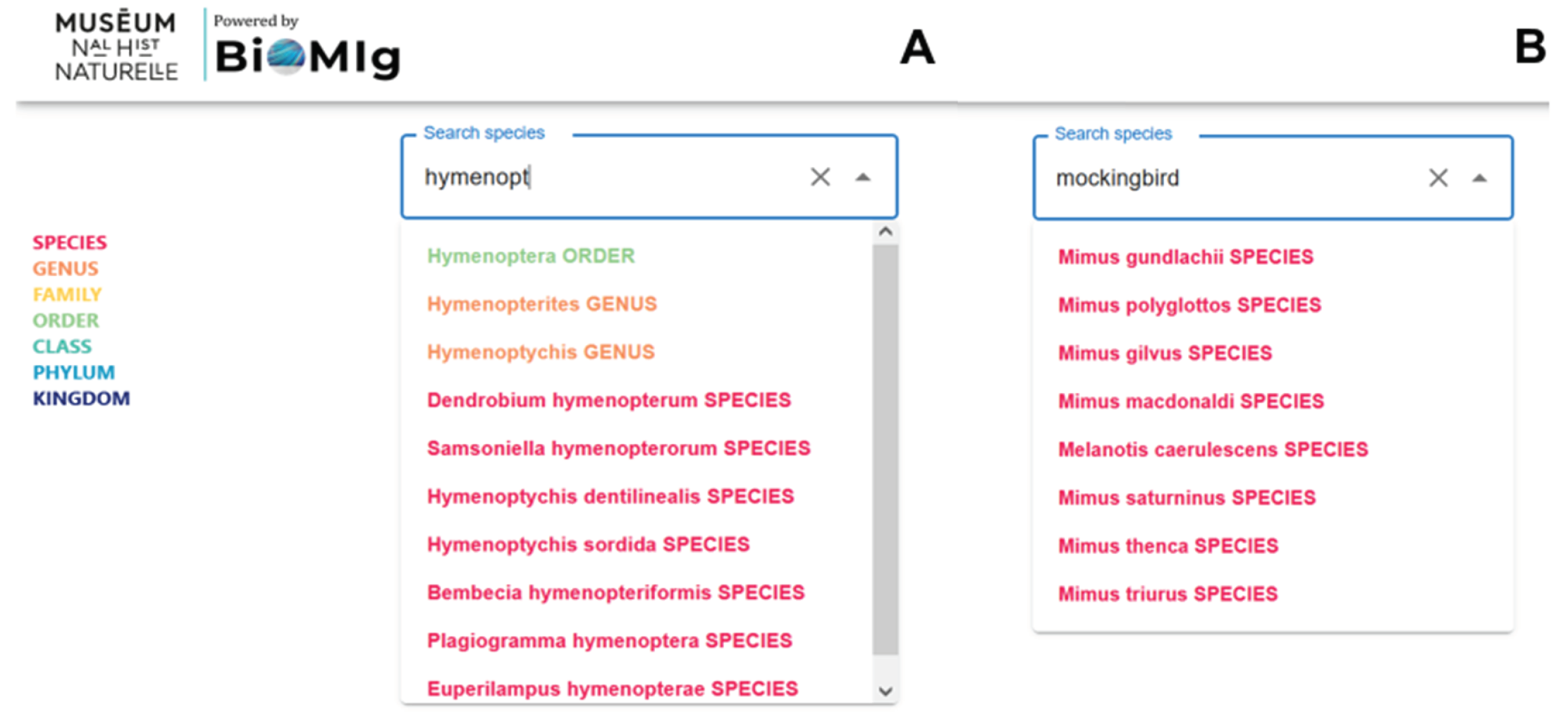Viewport: 1568px width, 727px height.
Task: Click the BioMIg logo
Action: point(307,56)
